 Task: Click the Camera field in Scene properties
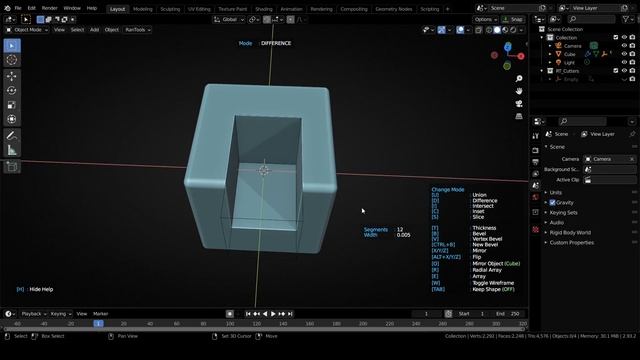pos(610,159)
